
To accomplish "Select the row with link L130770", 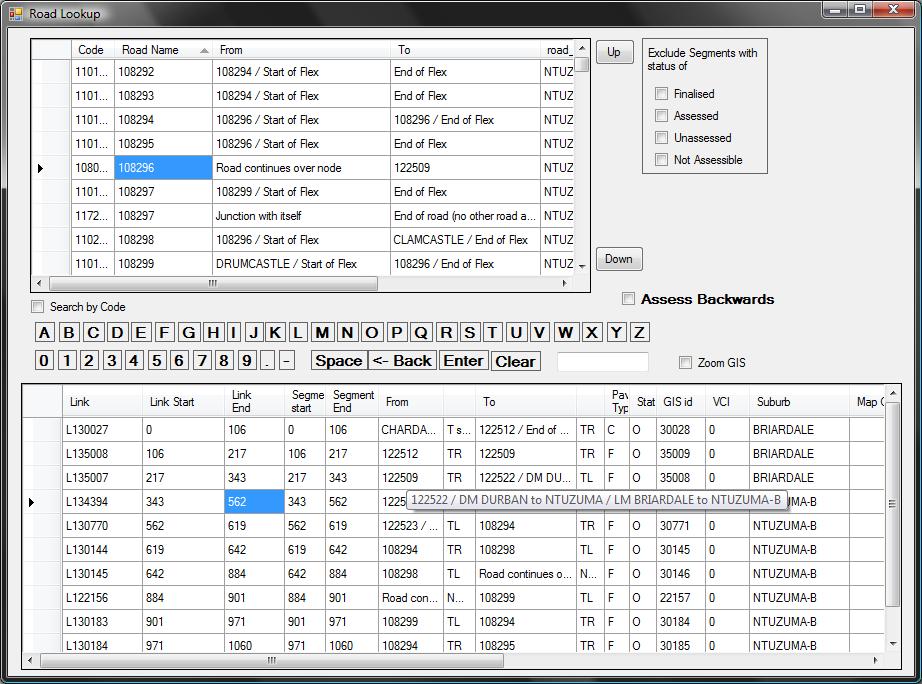I will 92,526.
